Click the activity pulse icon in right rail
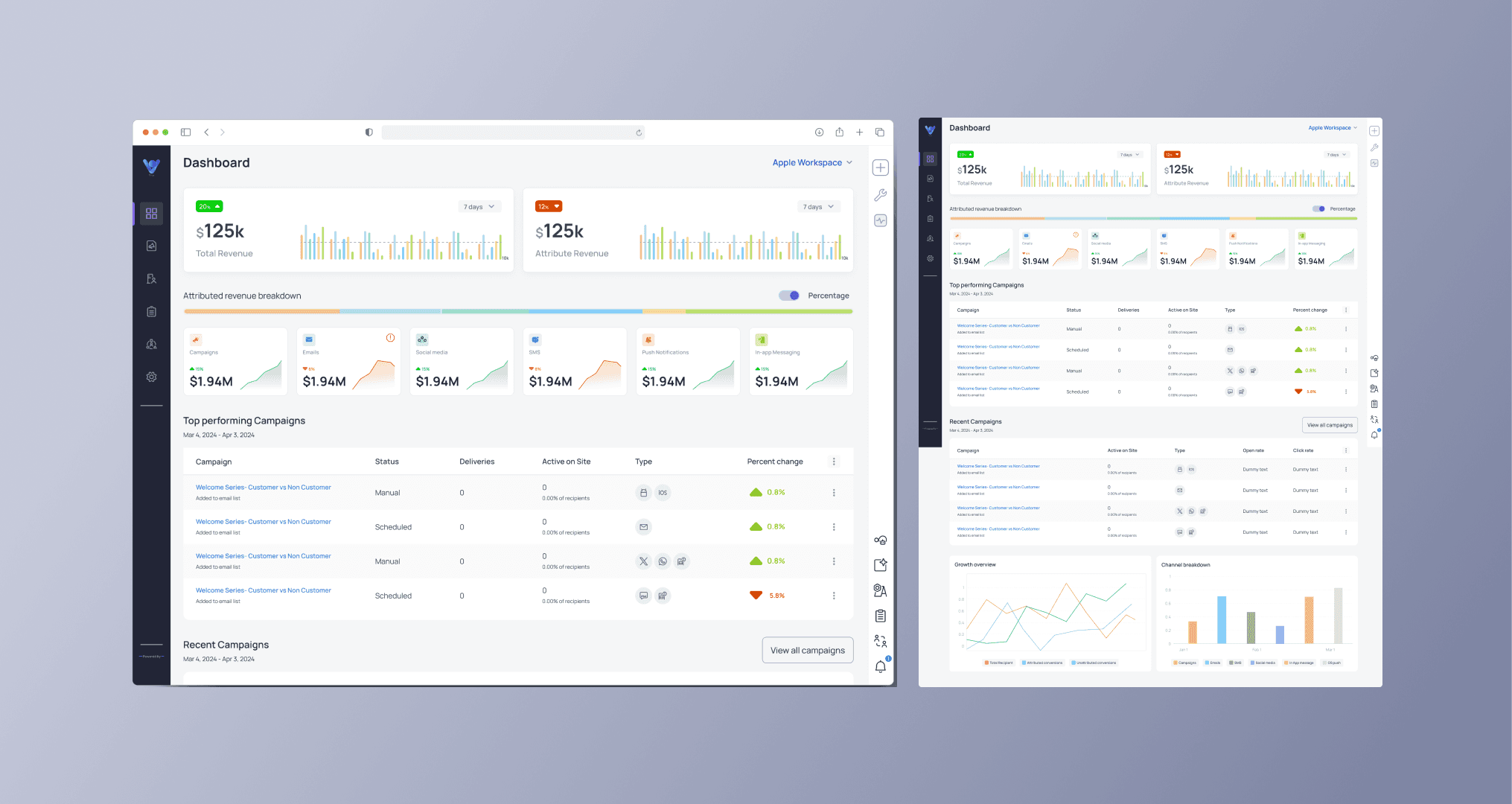Image resolution: width=1512 pixels, height=804 pixels. (880, 220)
